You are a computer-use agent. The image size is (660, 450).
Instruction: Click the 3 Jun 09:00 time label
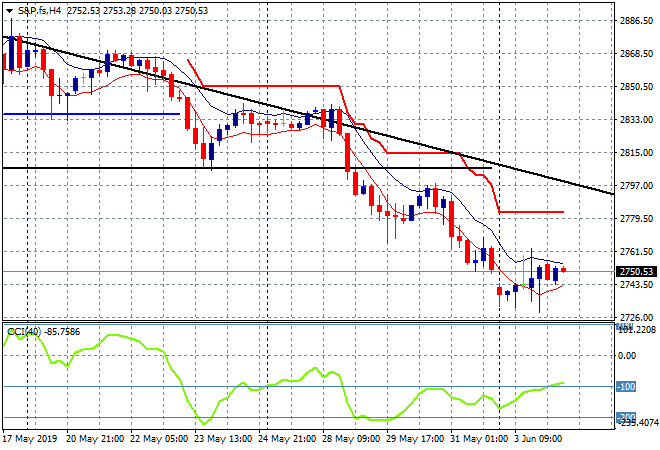point(538,439)
